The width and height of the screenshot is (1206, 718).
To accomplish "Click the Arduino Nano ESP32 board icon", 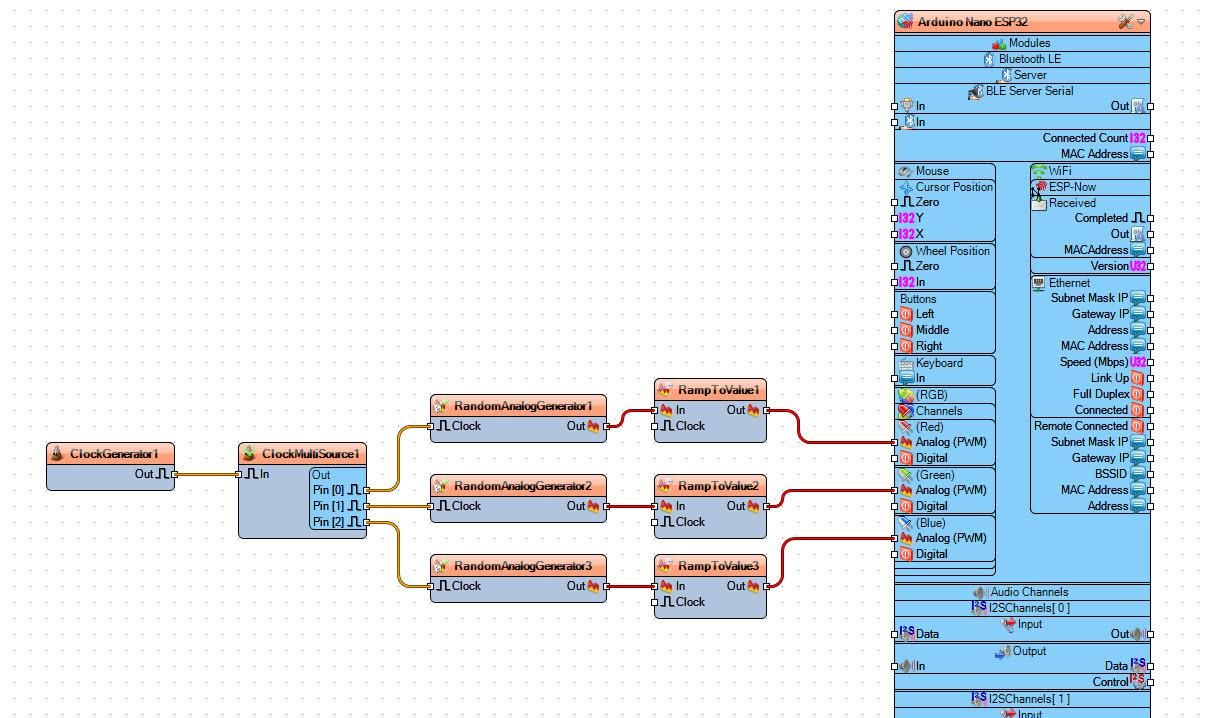I will pyautogui.click(x=906, y=21).
